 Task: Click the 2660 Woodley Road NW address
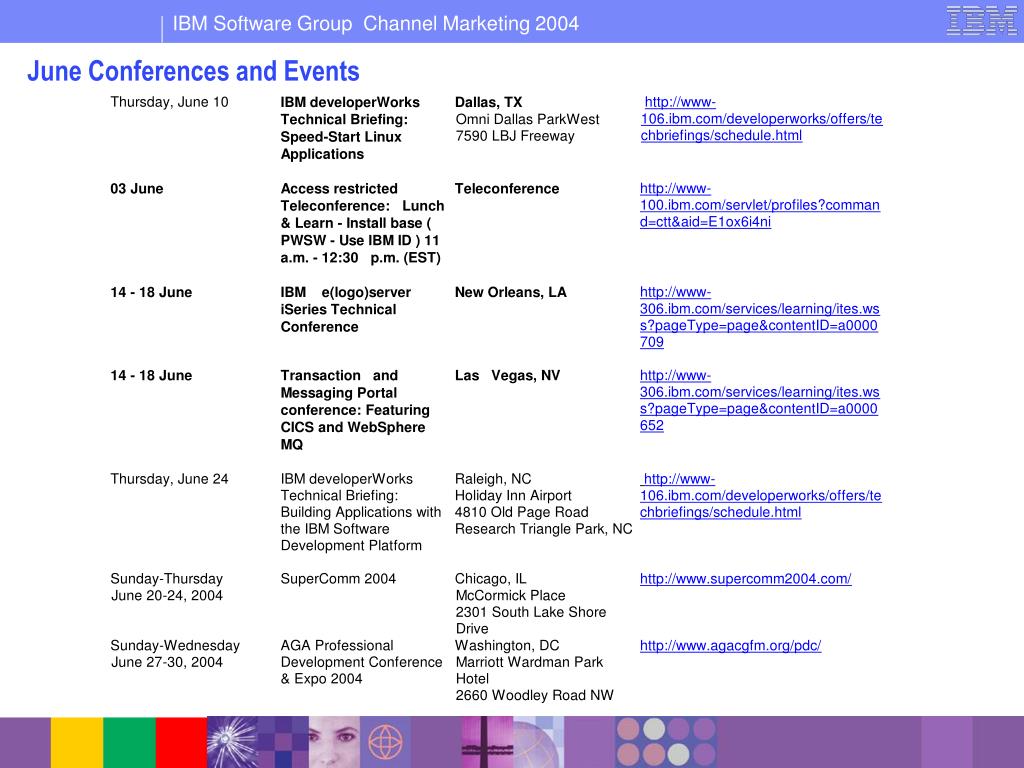point(534,696)
